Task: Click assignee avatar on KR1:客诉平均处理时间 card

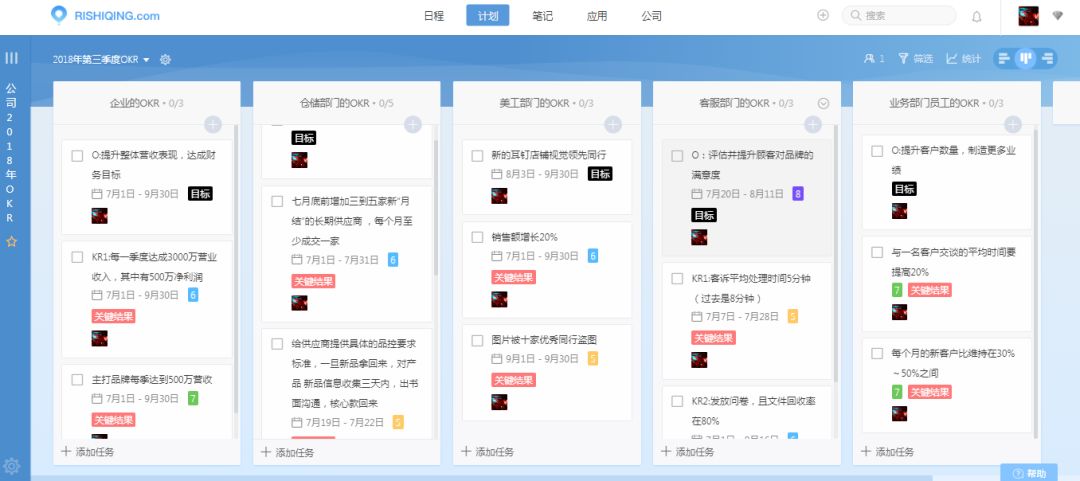Action: click(699, 360)
